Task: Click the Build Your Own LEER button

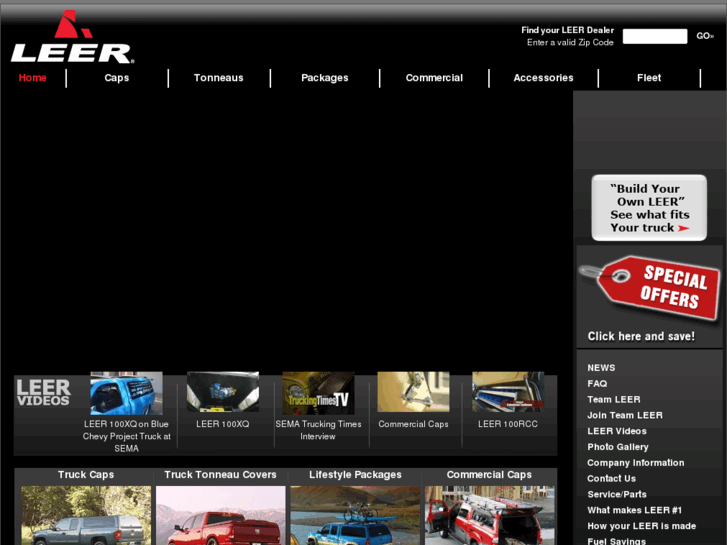Action: coord(649,208)
